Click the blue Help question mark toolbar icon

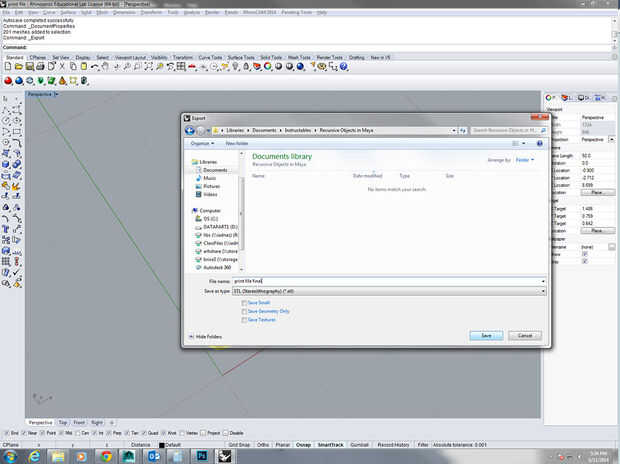344,66
